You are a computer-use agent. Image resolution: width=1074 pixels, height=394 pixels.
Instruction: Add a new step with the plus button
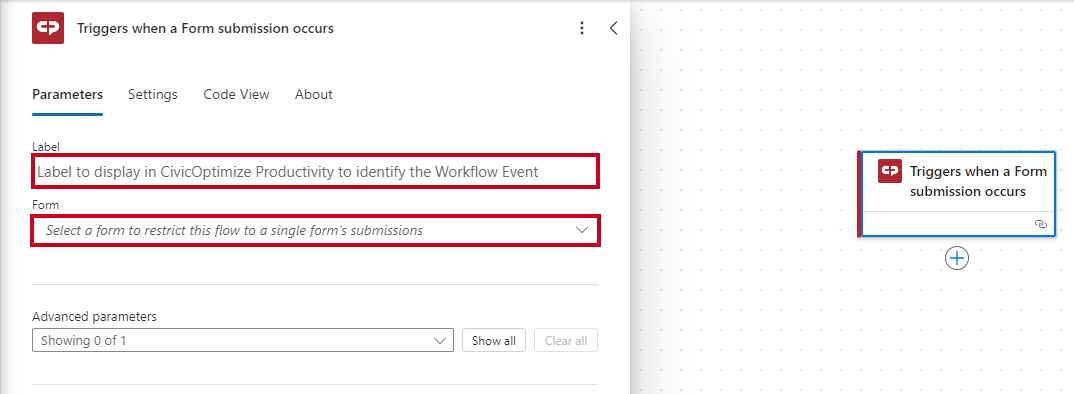[957, 258]
